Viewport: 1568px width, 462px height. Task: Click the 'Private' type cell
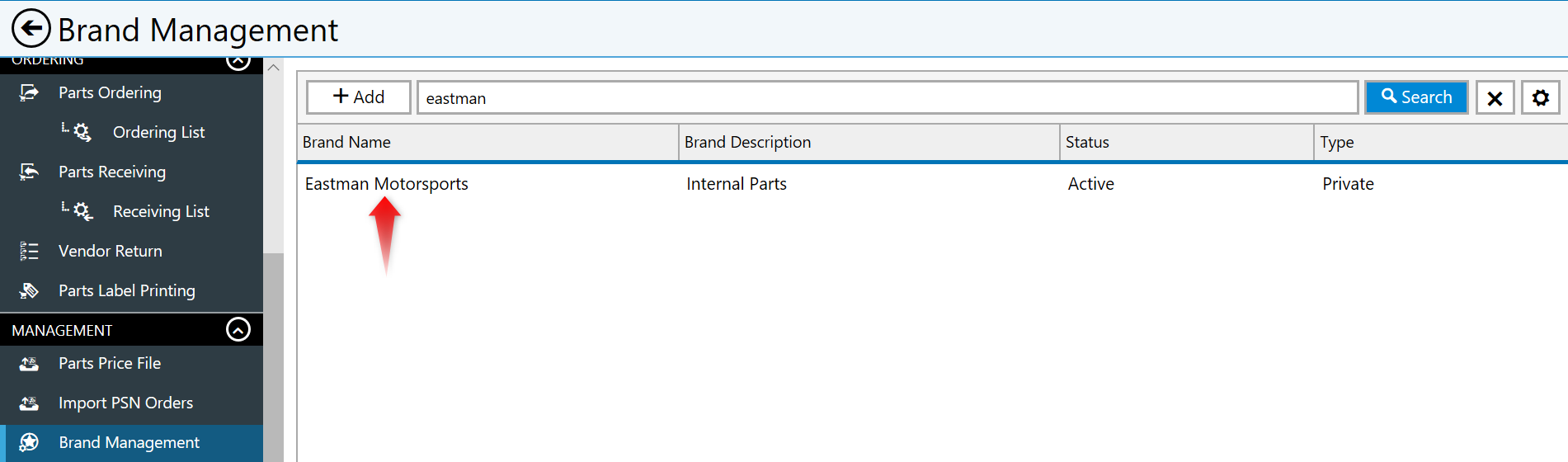[x=1348, y=184]
